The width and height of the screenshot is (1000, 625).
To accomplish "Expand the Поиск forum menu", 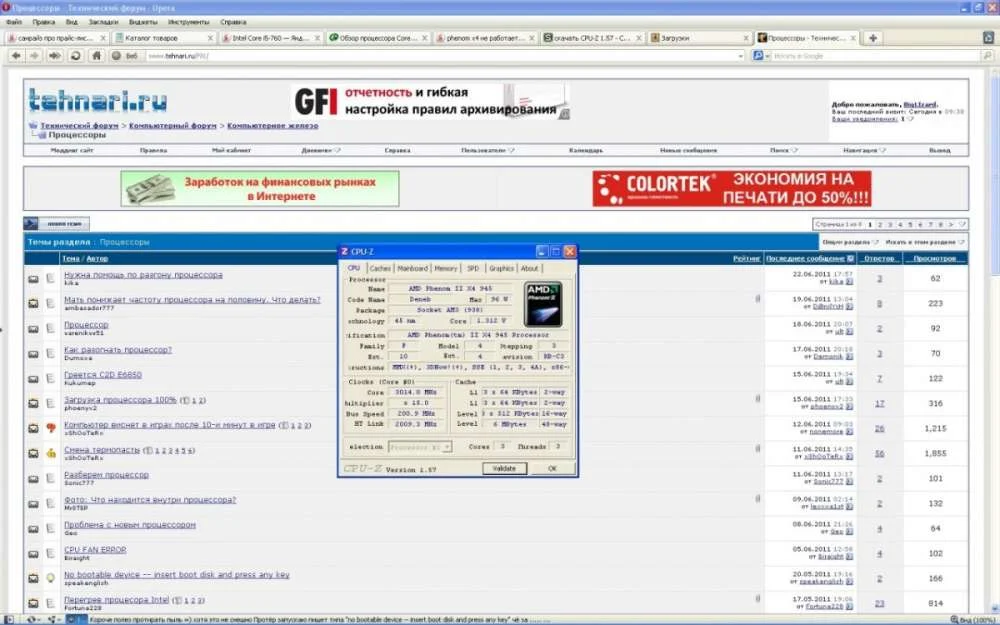I will point(783,151).
